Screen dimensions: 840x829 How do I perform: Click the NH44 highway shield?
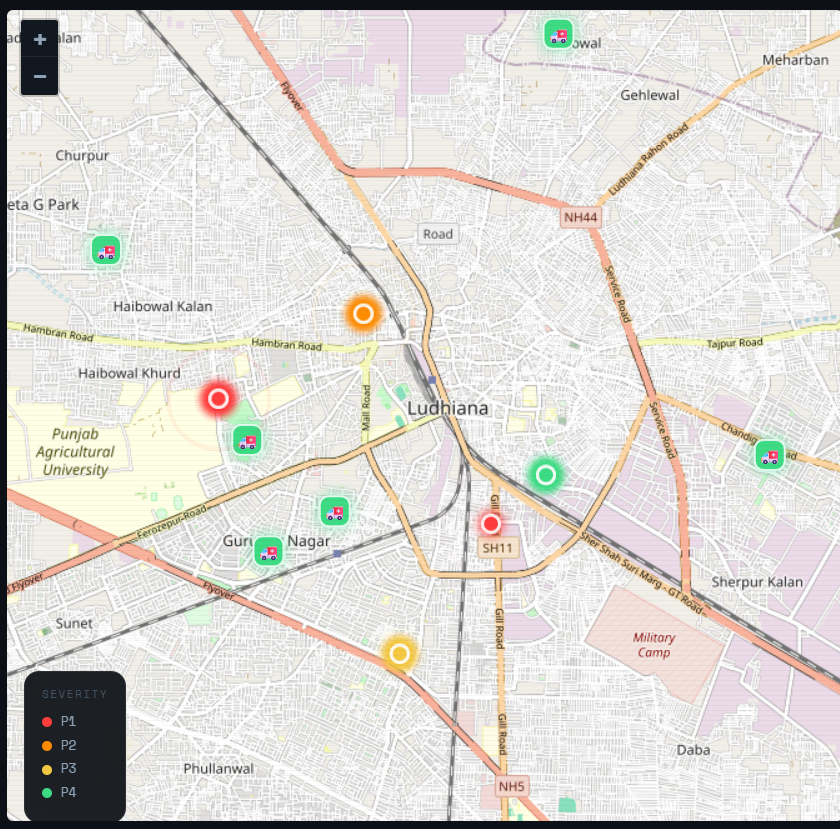click(581, 217)
